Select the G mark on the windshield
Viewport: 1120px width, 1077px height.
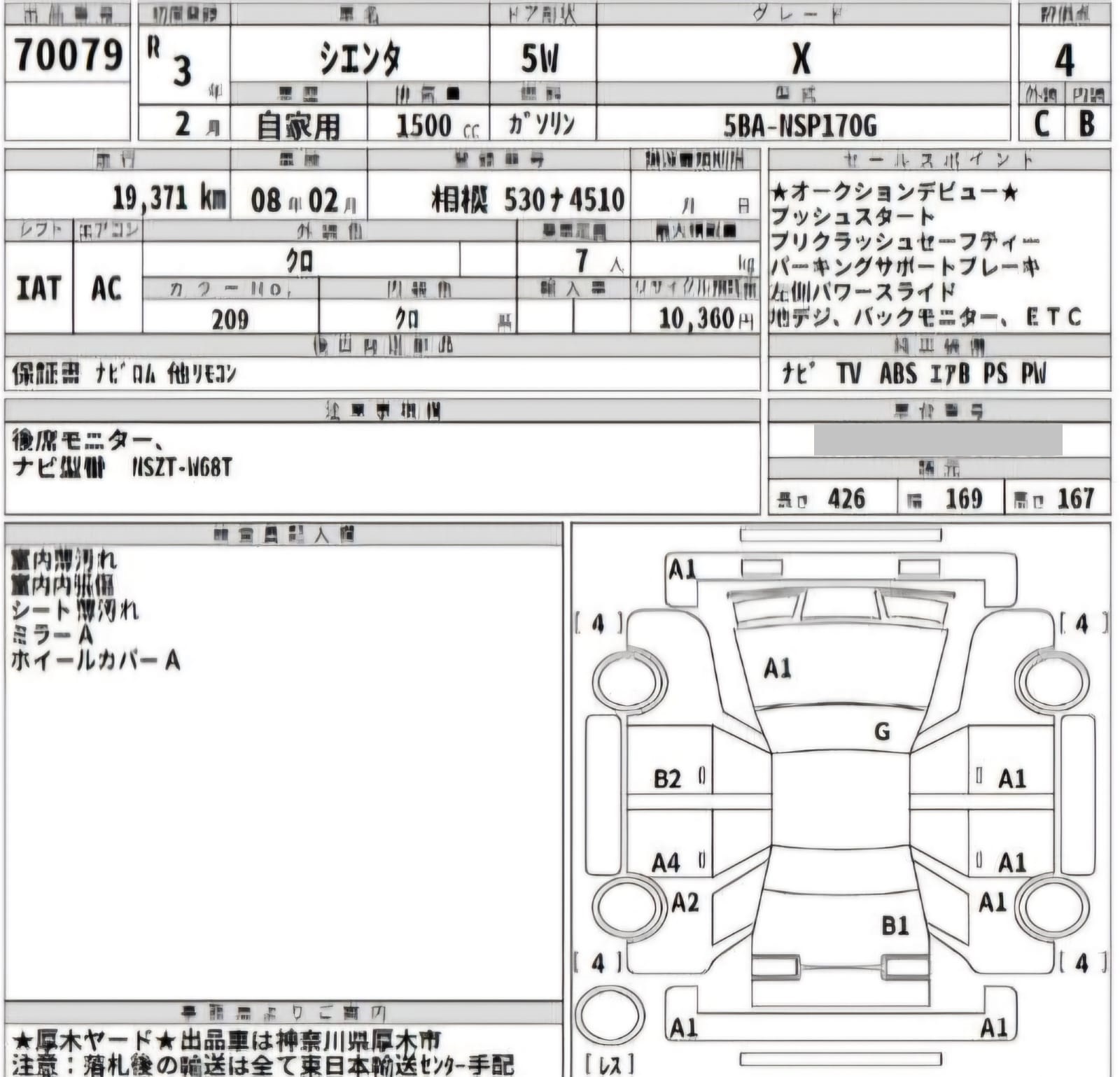882,731
